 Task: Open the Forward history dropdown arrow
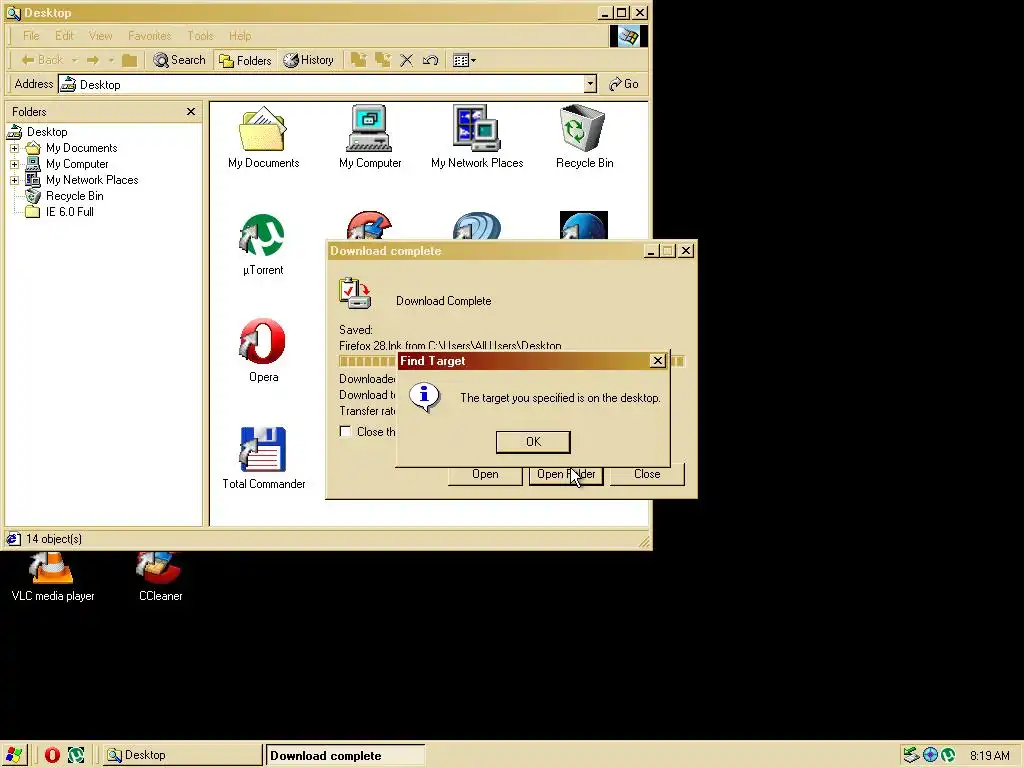point(111,60)
